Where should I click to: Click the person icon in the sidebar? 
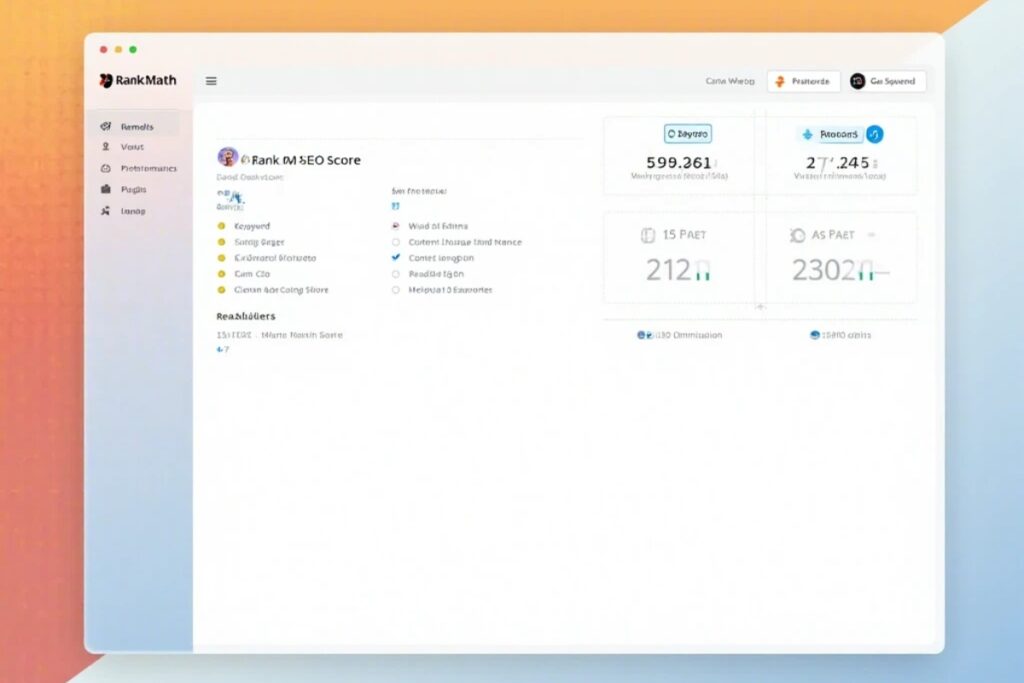(106, 147)
